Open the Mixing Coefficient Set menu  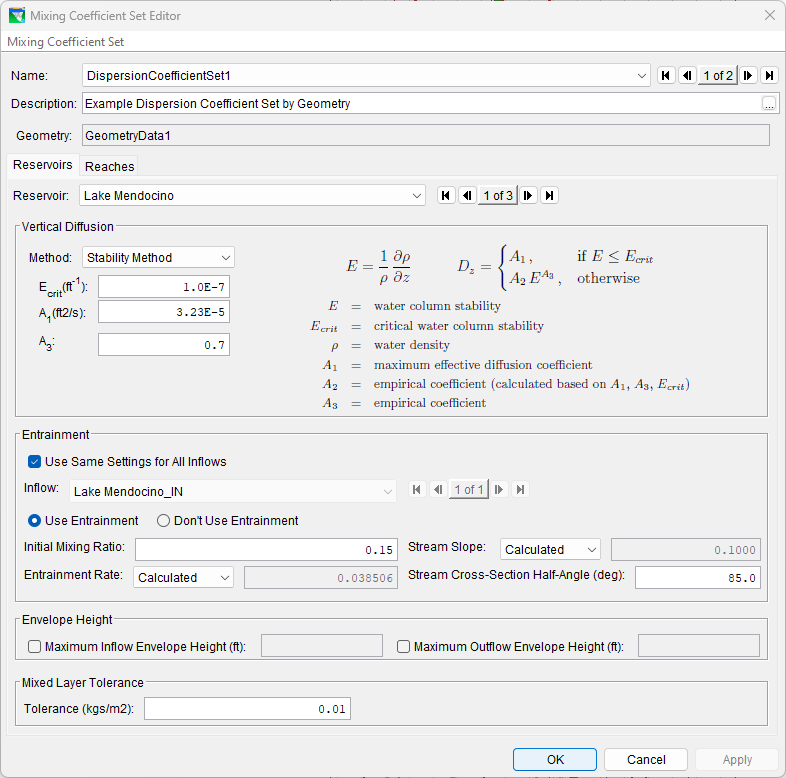pyautogui.click(x=66, y=42)
